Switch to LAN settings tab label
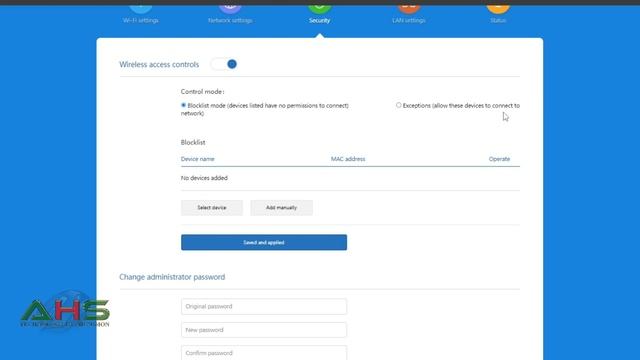Viewport: 640px width, 360px height. [x=409, y=20]
